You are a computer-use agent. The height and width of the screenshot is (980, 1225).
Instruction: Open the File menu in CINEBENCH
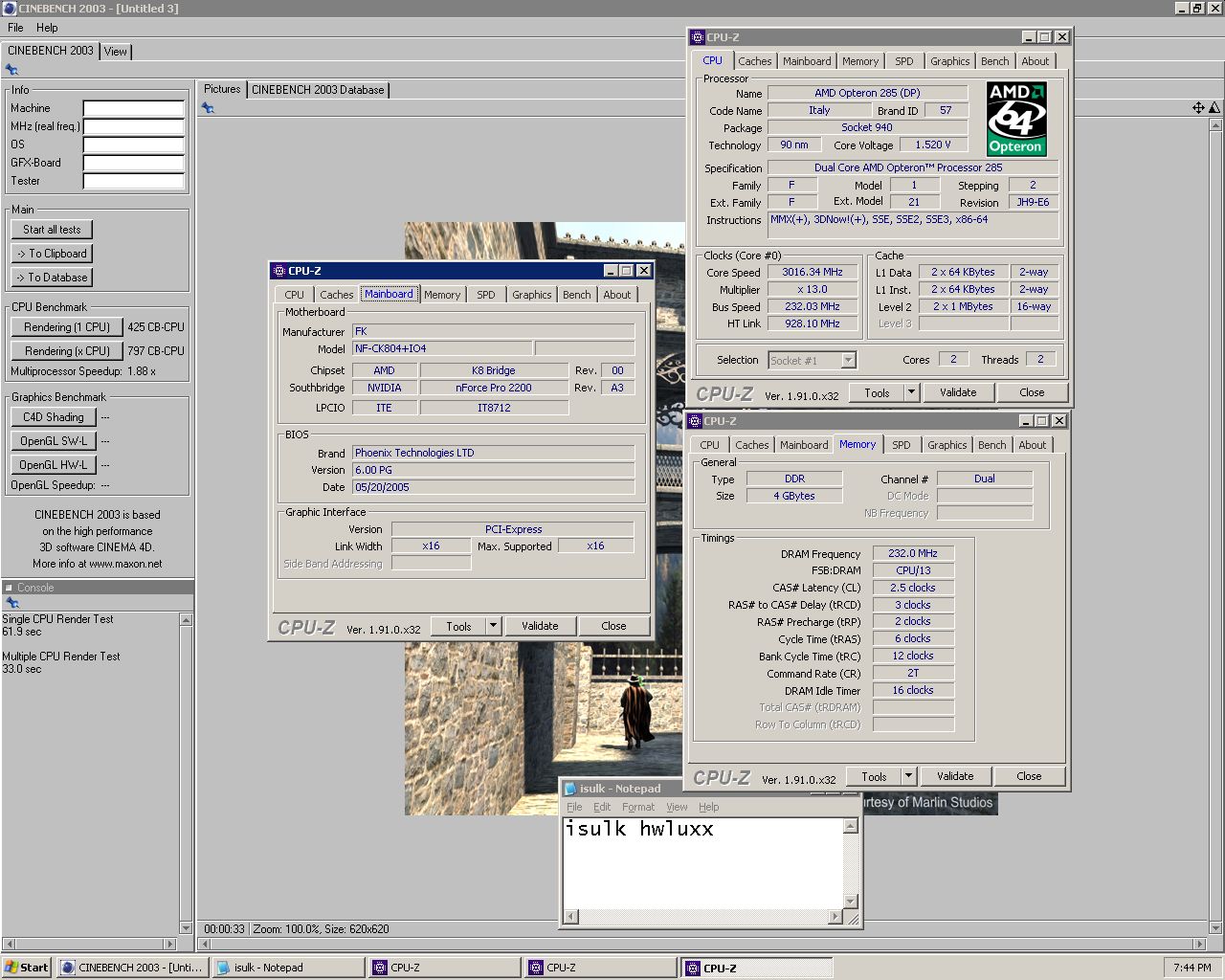click(x=15, y=28)
